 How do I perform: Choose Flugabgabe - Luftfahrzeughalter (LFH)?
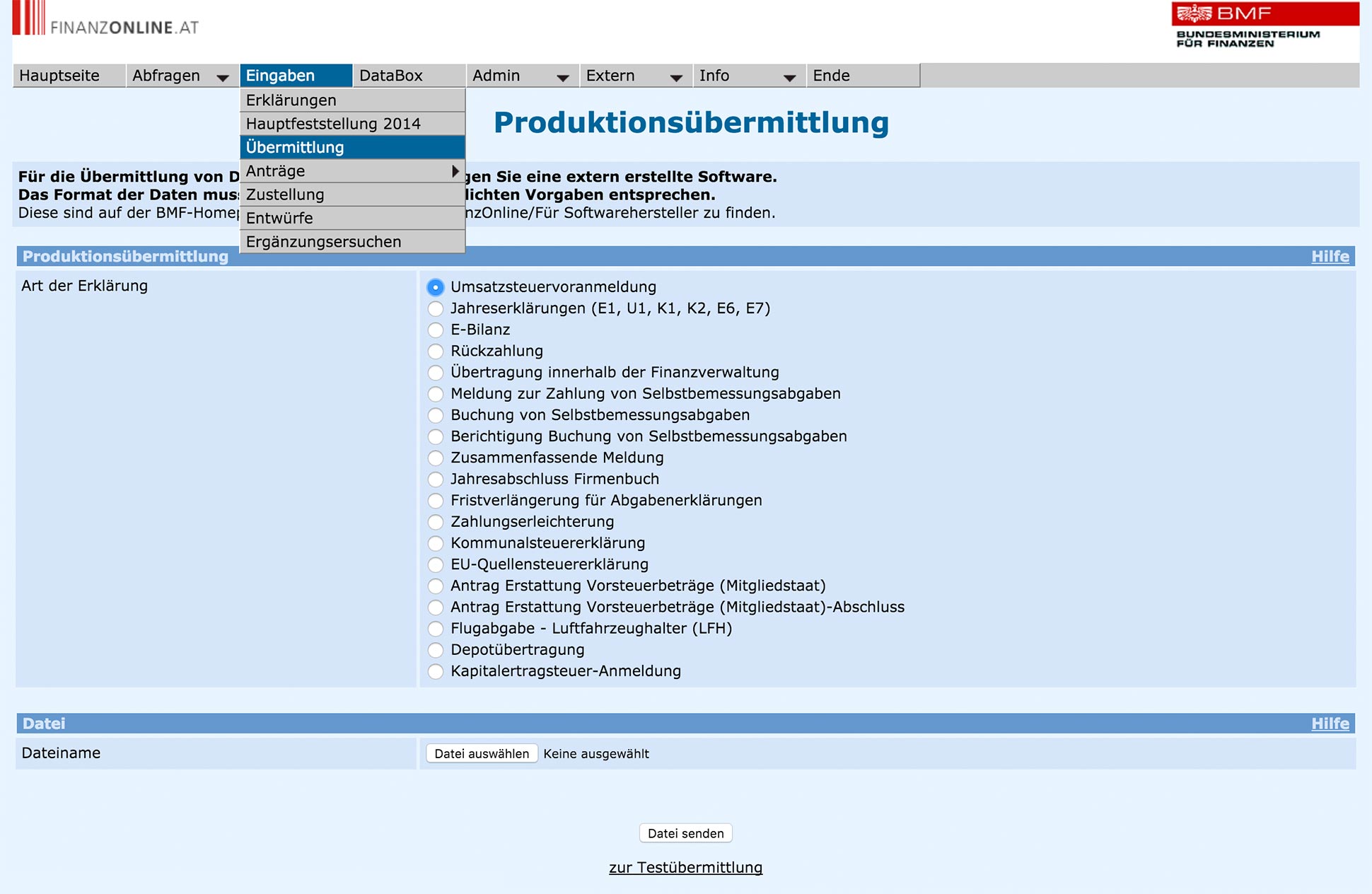tap(436, 629)
